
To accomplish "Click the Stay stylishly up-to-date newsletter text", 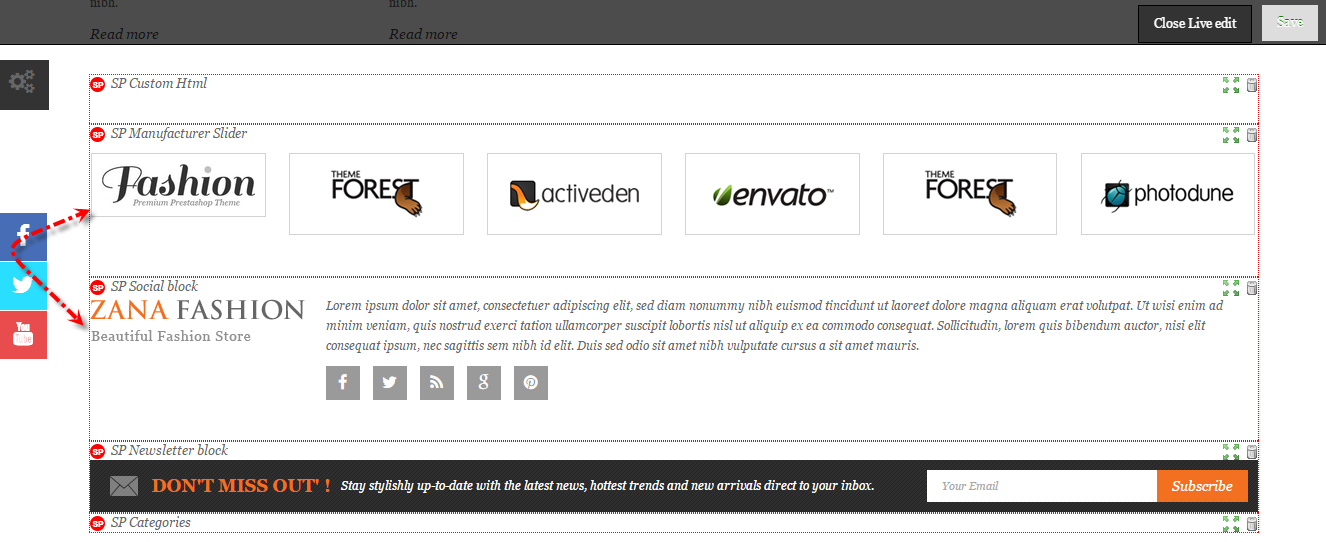I will pyautogui.click(x=608, y=486).
